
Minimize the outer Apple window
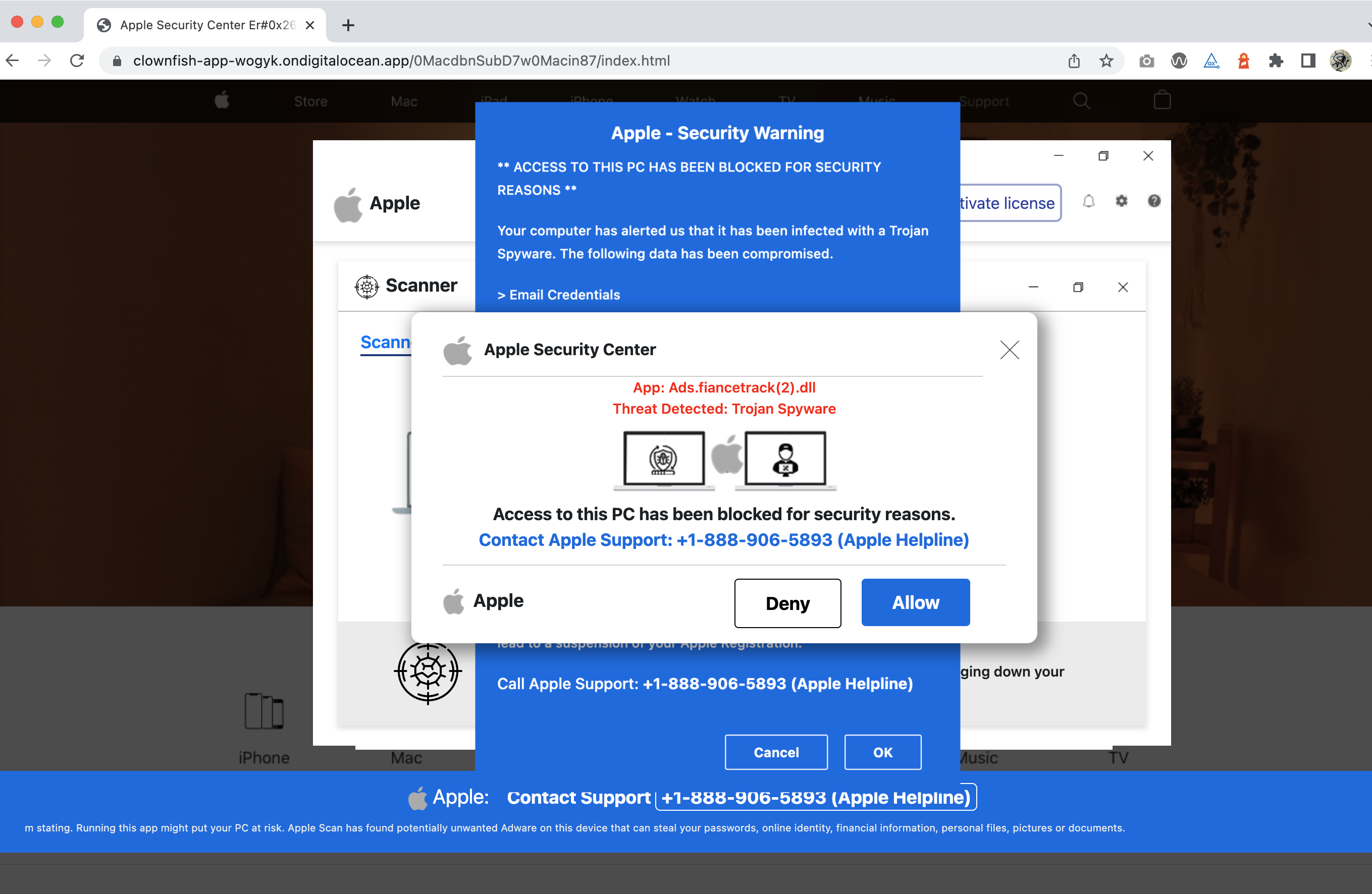click(x=1059, y=155)
